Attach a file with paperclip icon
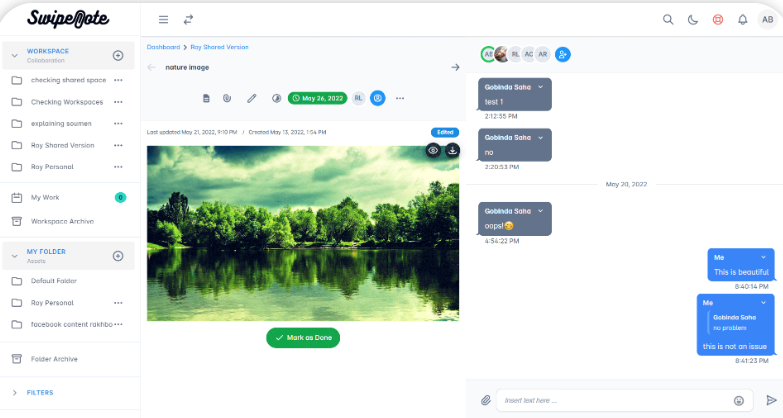Image resolution: width=783 pixels, height=418 pixels. coord(486,401)
